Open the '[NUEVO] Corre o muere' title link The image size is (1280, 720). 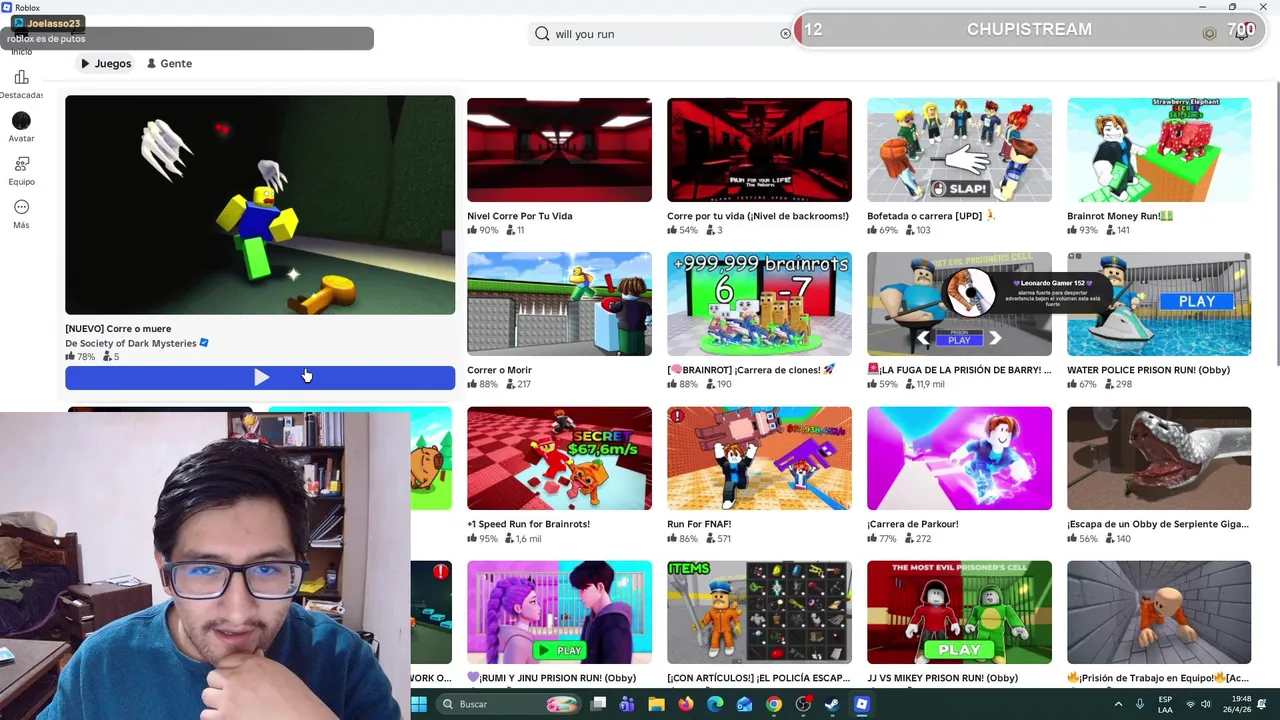pyautogui.click(x=118, y=328)
